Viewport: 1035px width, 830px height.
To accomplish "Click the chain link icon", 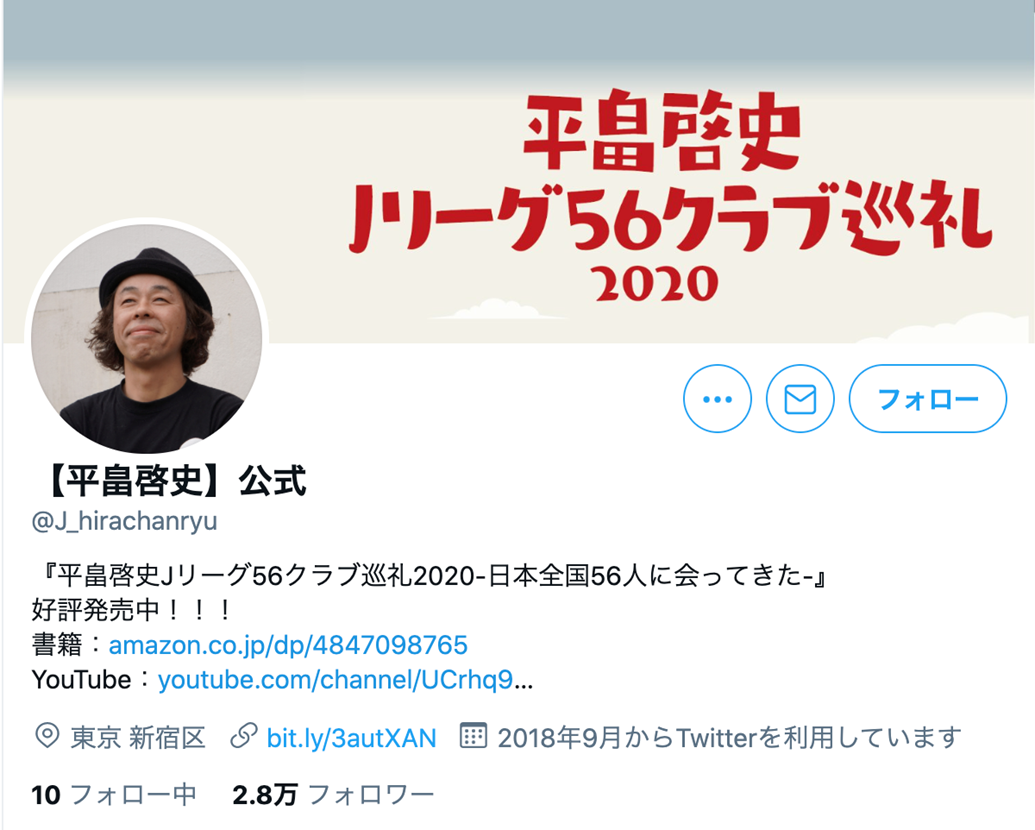I will click(x=243, y=736).
